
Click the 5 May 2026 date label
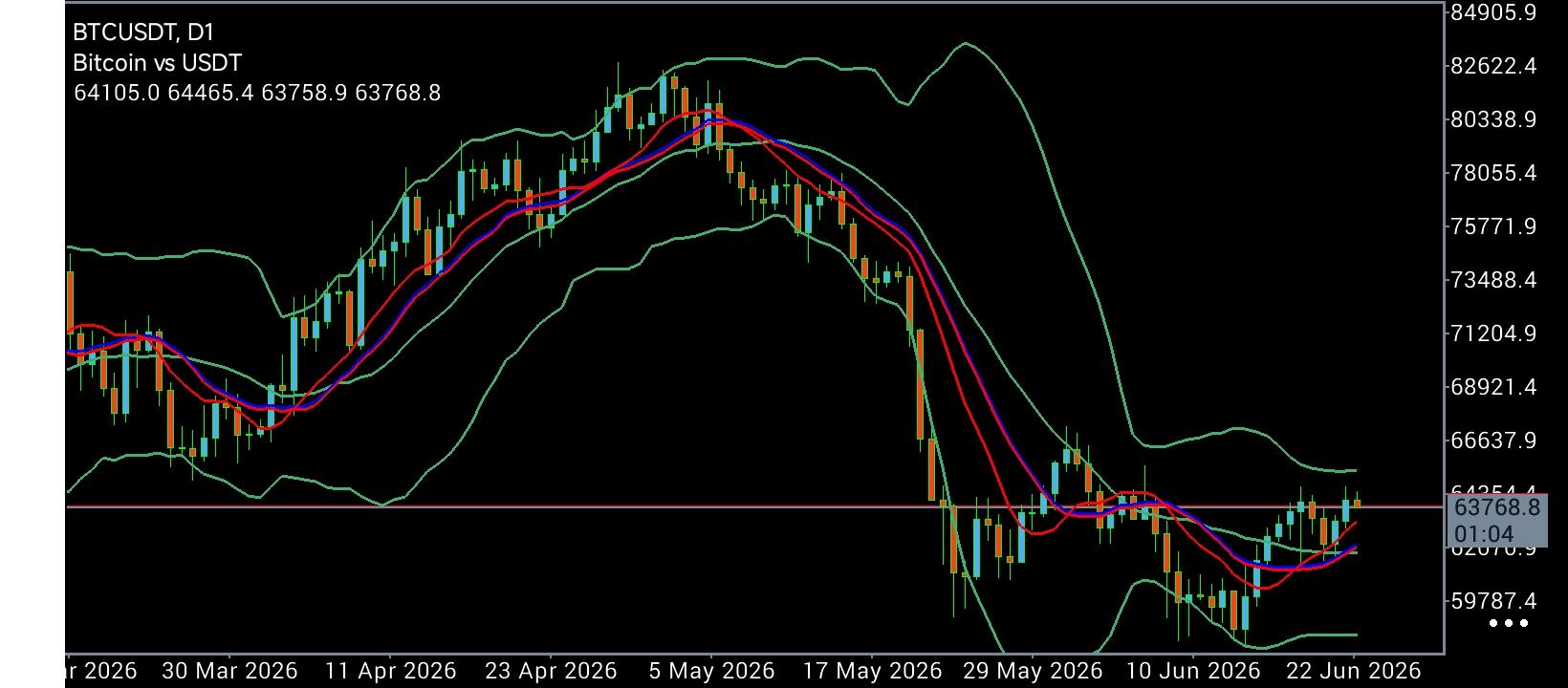[x=711, y=671]
